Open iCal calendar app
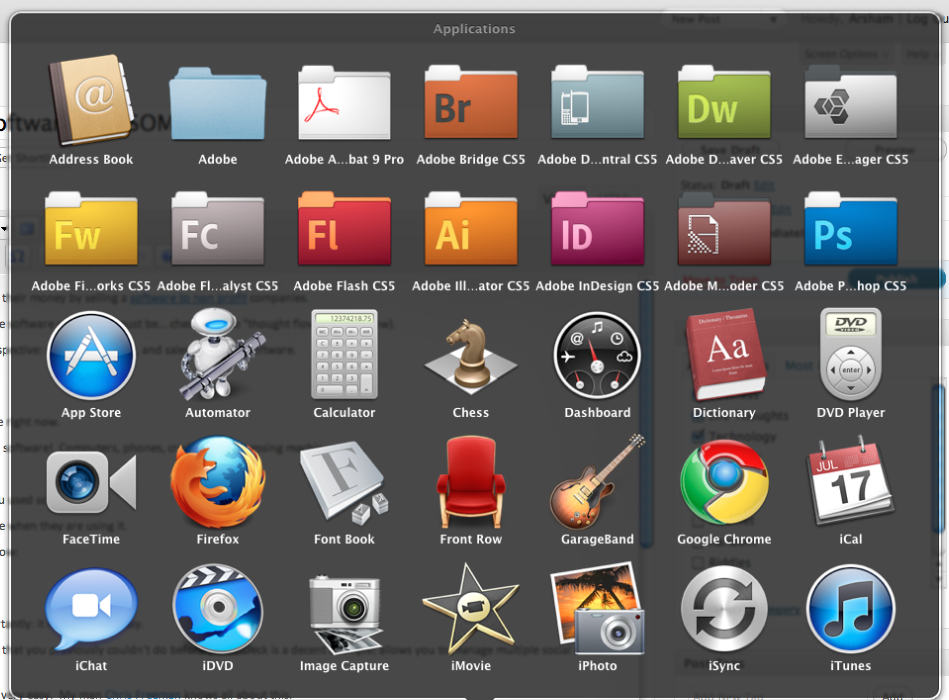 tap(850, 482)
